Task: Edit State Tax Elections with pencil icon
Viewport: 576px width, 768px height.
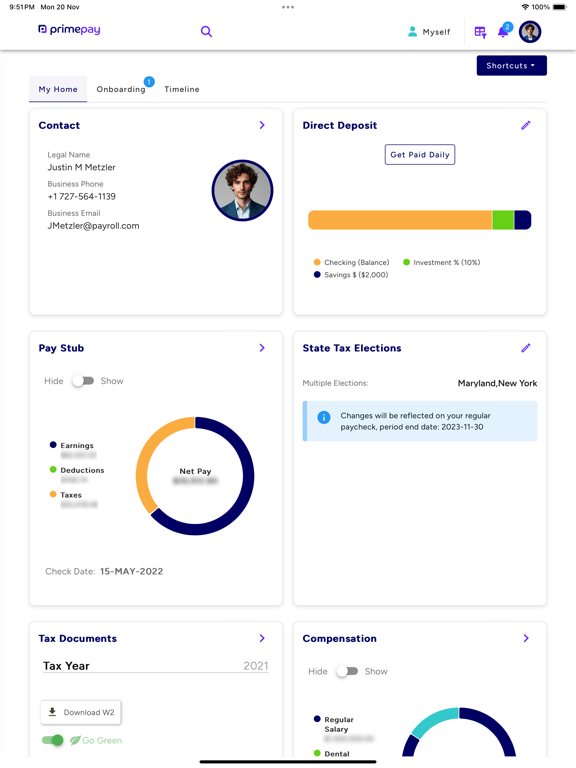Action: (526, 348)
